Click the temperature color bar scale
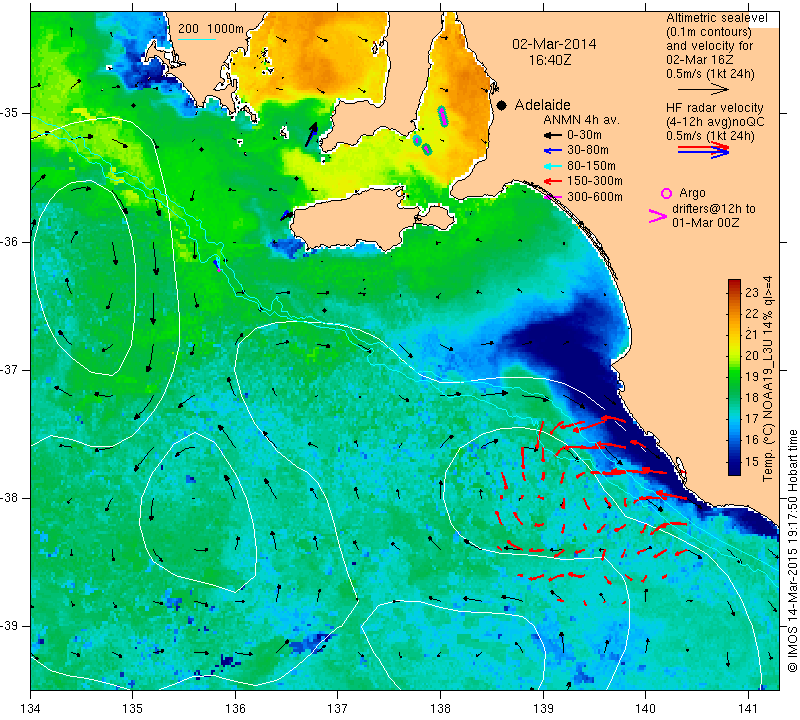This screenshot has width=800, height=720. 734,377
